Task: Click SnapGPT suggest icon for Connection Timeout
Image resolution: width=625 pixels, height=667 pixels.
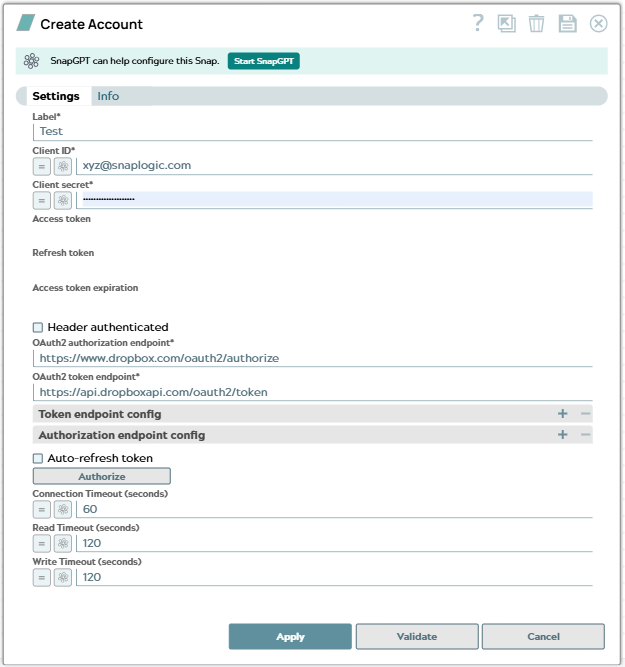Action: coord(63,509)
